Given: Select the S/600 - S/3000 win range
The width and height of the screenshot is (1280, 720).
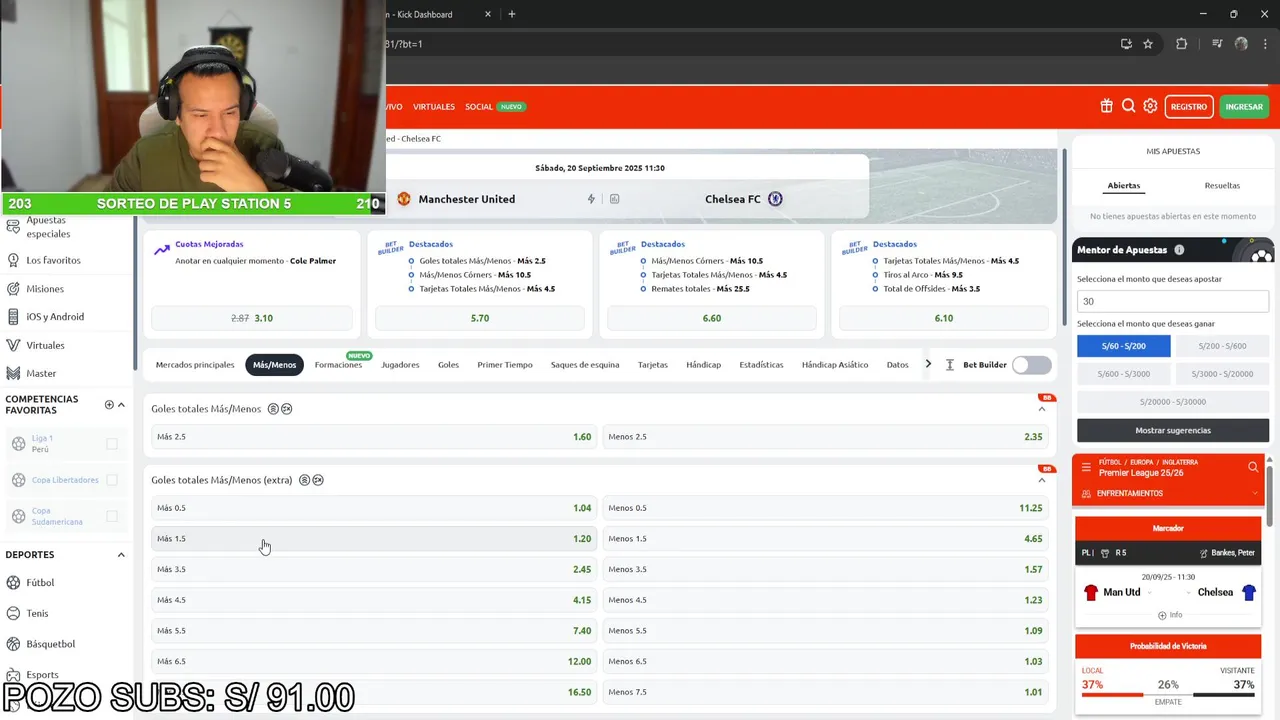Looking at the screenshot, I should click(1123, 374).
